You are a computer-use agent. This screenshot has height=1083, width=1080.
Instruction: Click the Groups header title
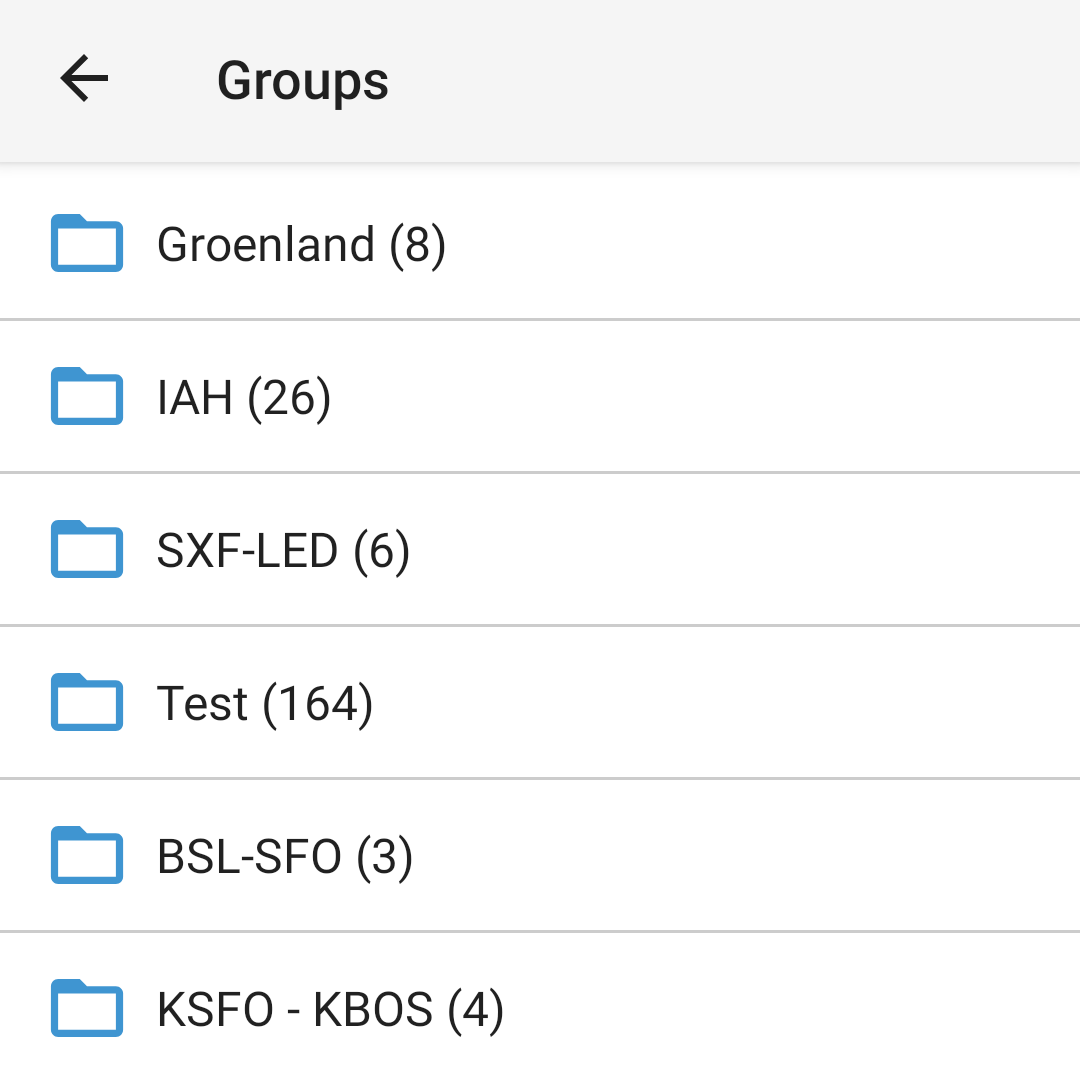coord(302,82)
